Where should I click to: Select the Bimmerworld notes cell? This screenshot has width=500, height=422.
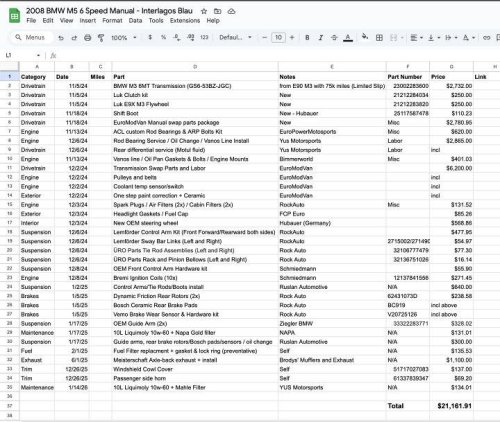click(332, 159)
